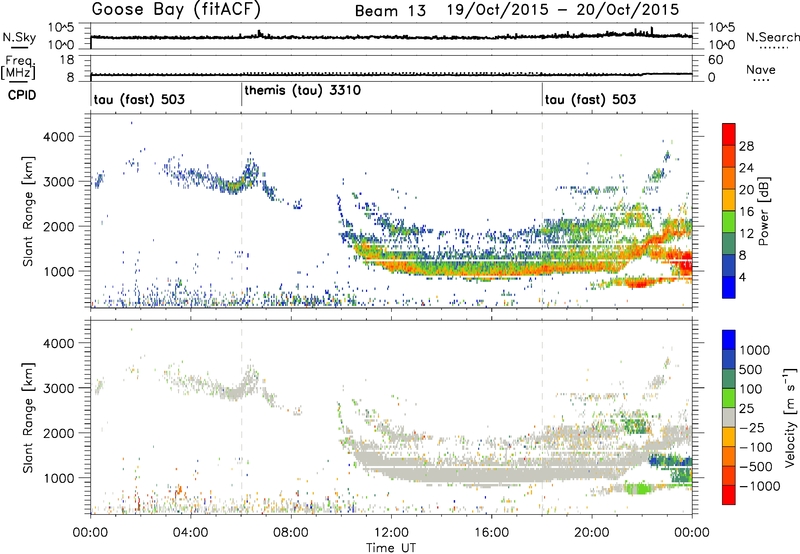The width and height of the screenshot is (800, 554).
Task: Click the "tau (fast) 503" label starting at 18:00
Action: point(590,99)
